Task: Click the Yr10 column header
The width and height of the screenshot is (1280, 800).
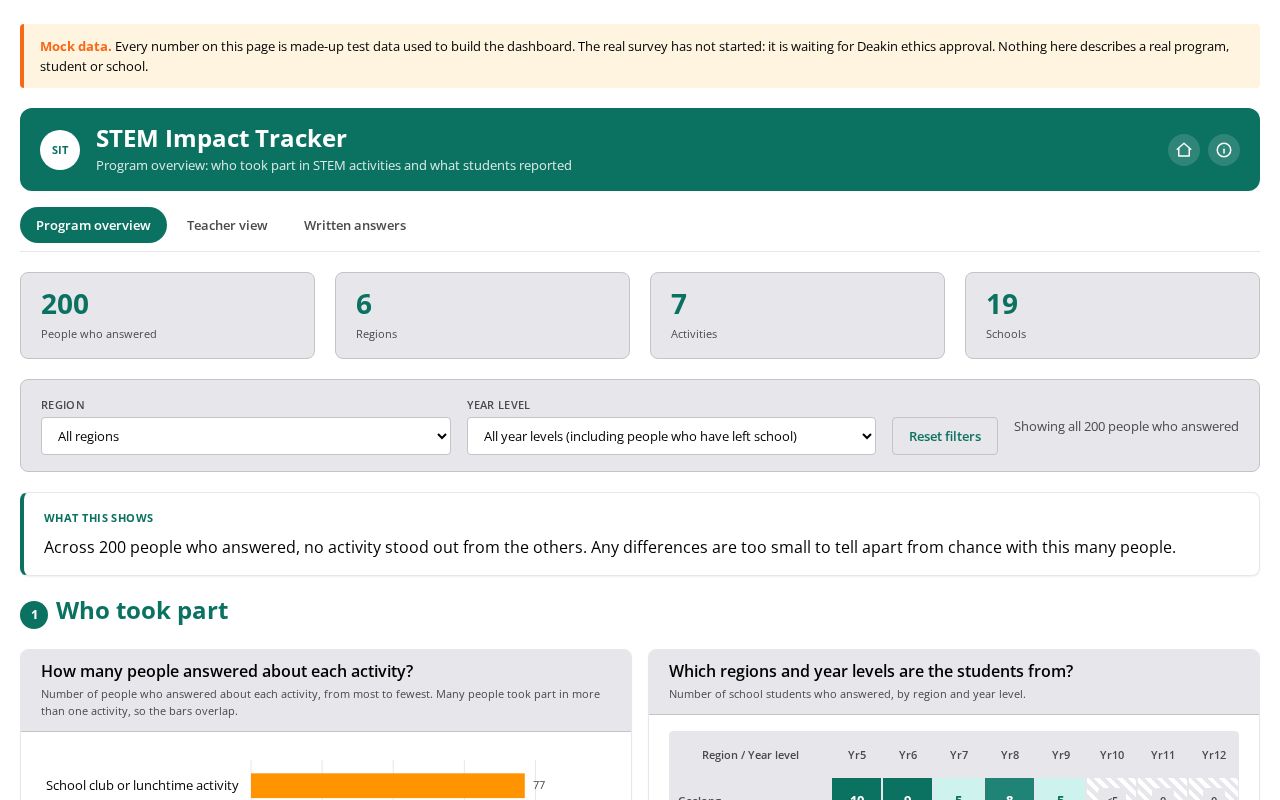Action: pos(1112,755)
